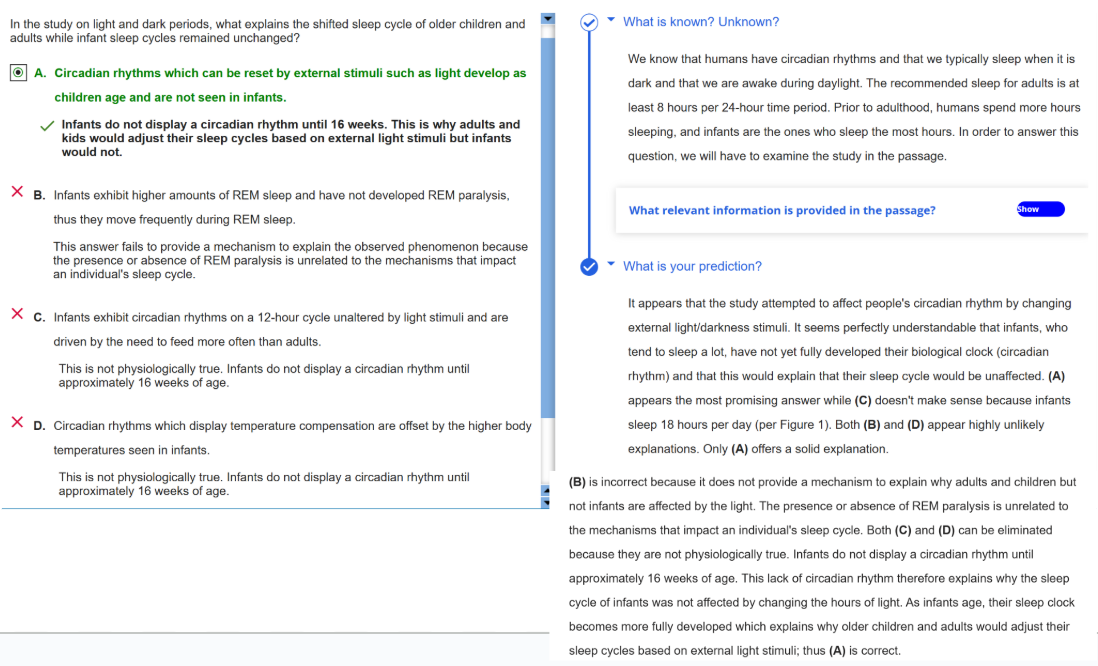Choose answer D about temperature compensation

292,425
